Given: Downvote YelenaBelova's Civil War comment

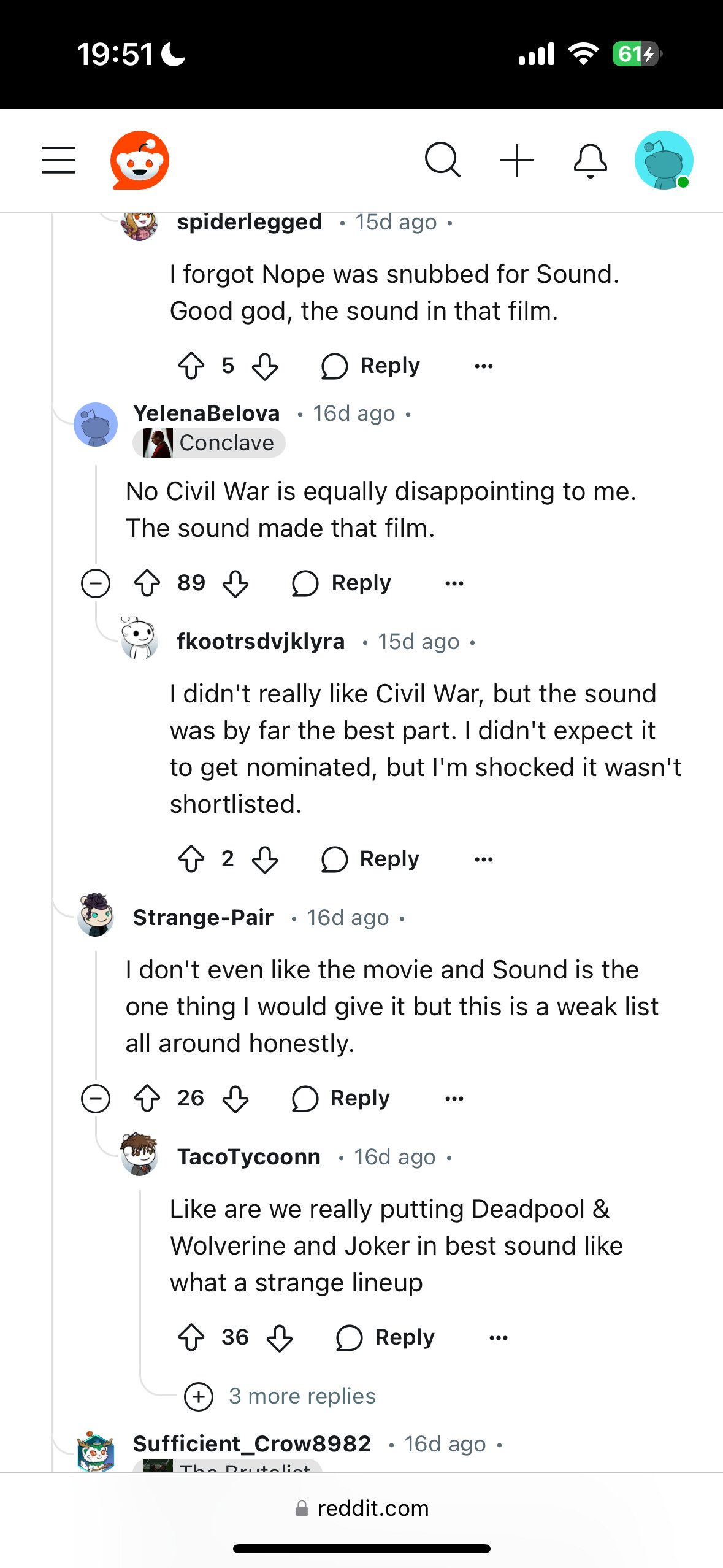Looking at the screenshot, I should tap(235, 583).
